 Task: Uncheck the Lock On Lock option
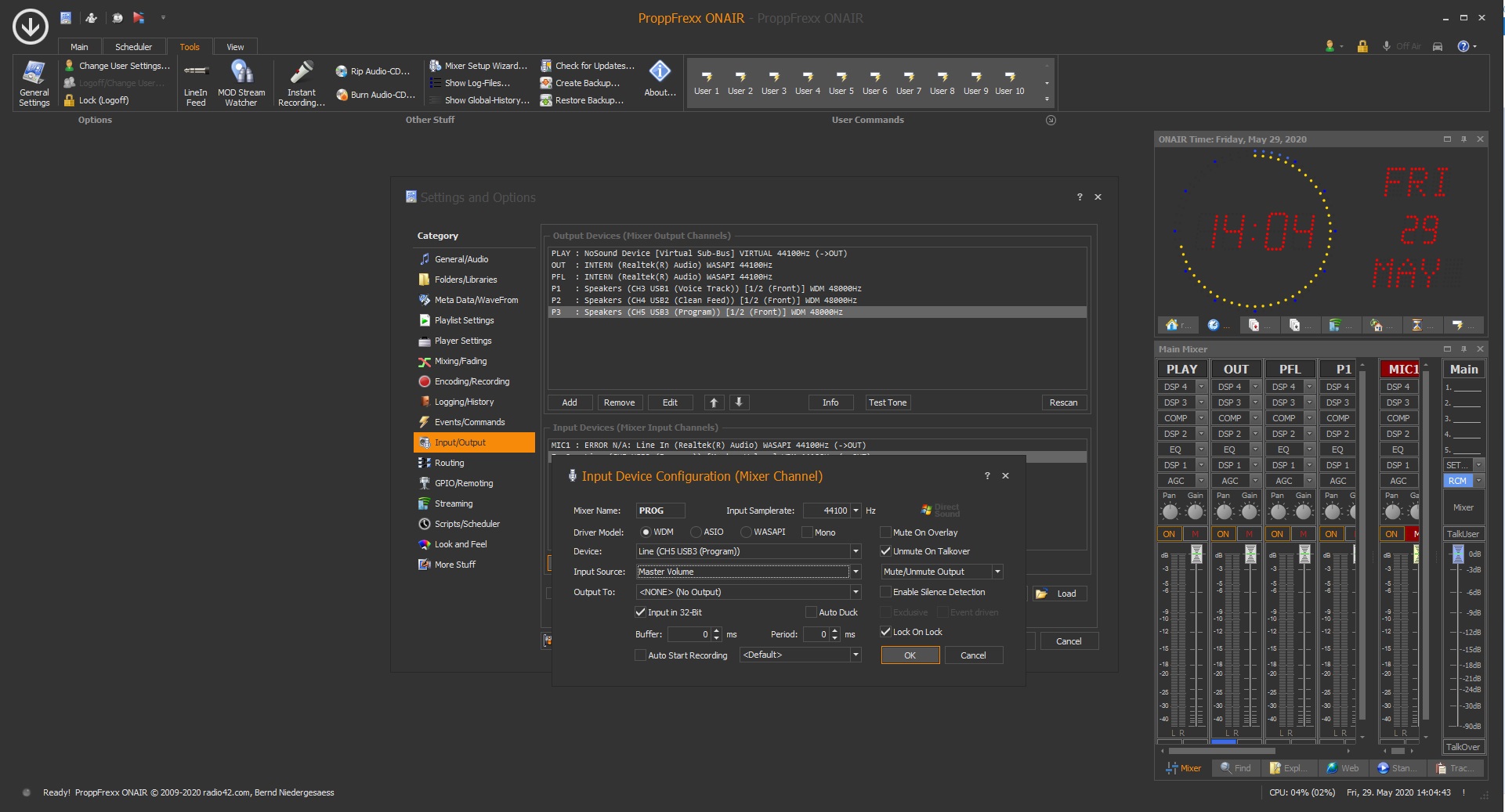coord(886,632)
